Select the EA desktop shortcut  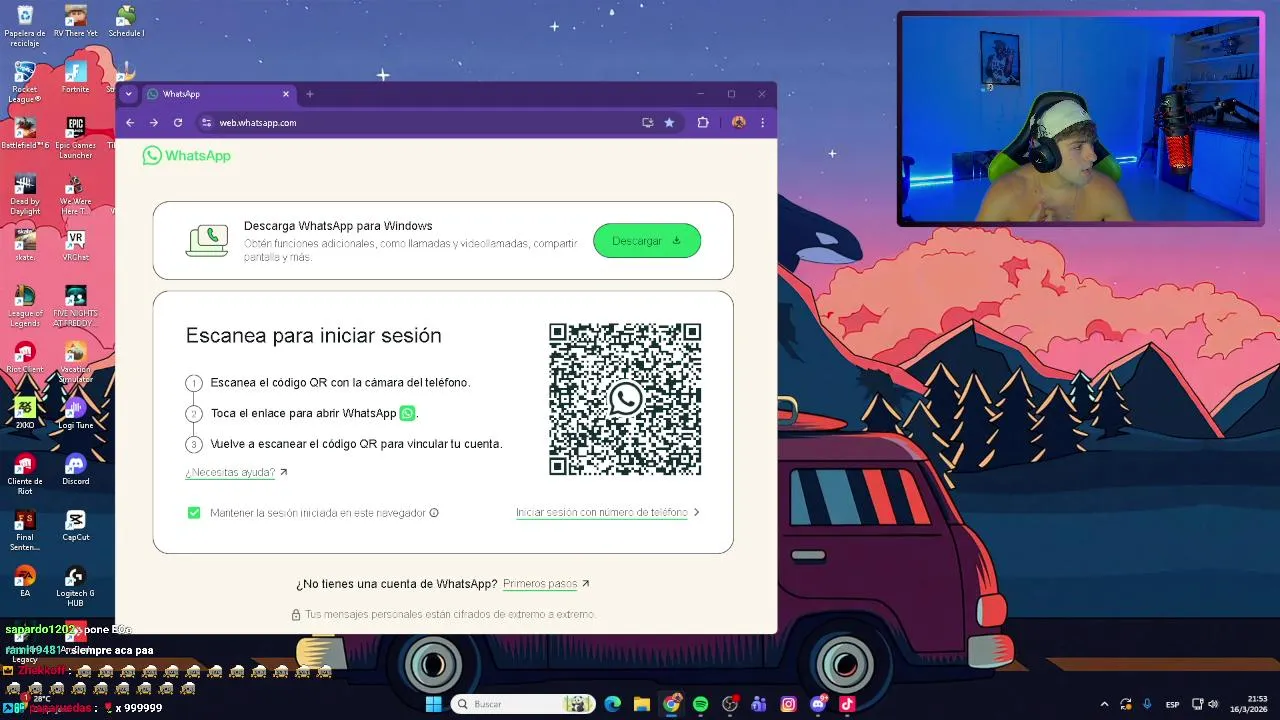(25, 582)
